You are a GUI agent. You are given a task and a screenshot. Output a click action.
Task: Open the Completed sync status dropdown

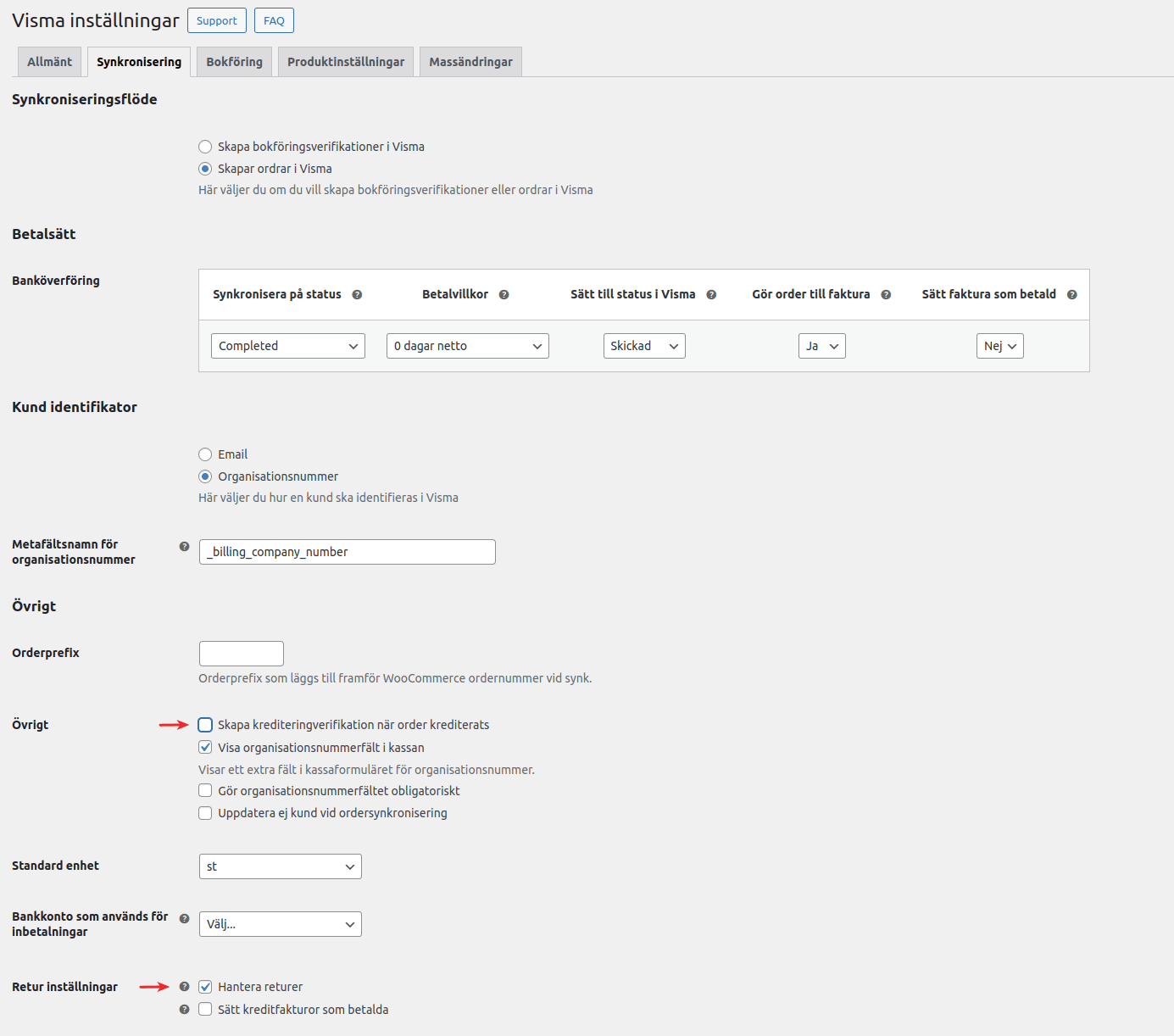tap(287, 346)
